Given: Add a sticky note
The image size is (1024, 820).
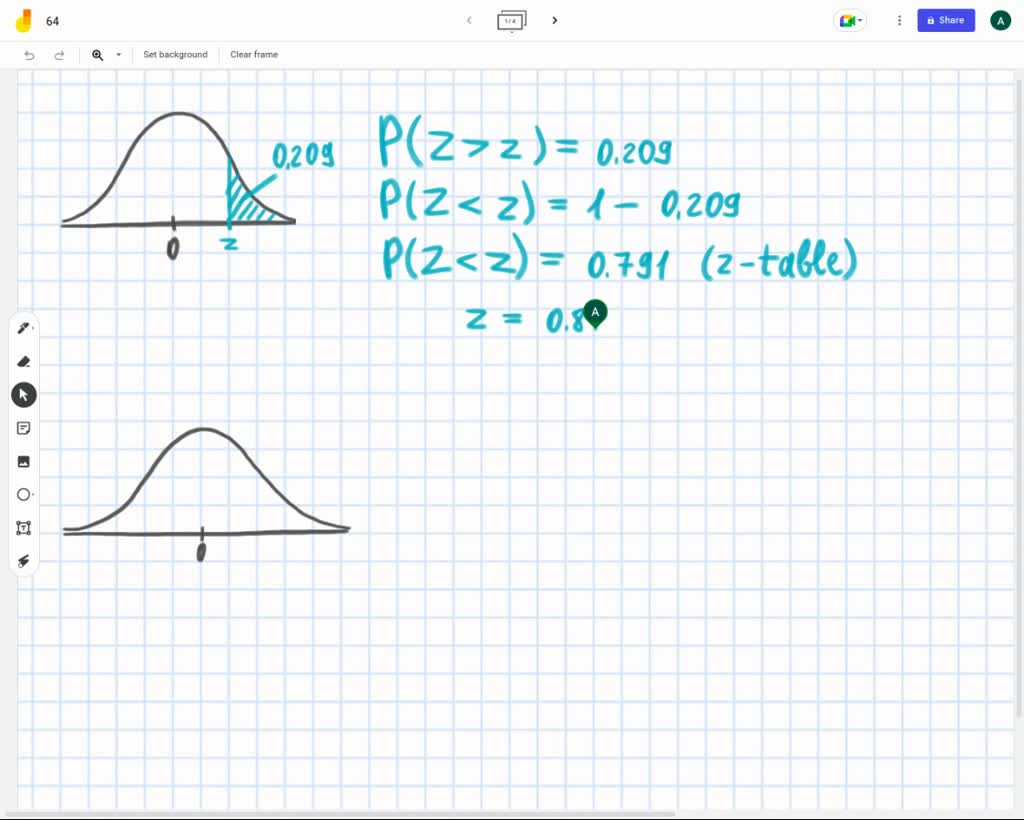Looking at the screenshot, I should point(23,428).
